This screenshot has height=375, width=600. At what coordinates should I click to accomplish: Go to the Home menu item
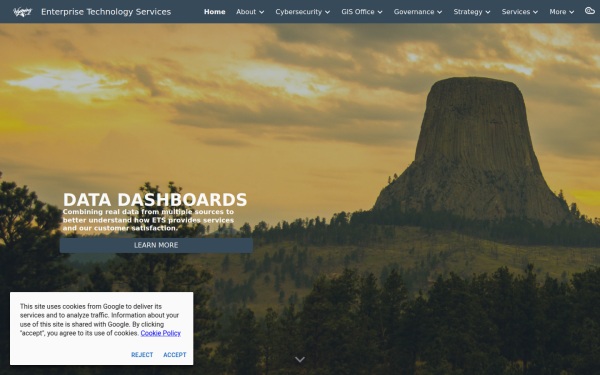click(x=215, y=12)
